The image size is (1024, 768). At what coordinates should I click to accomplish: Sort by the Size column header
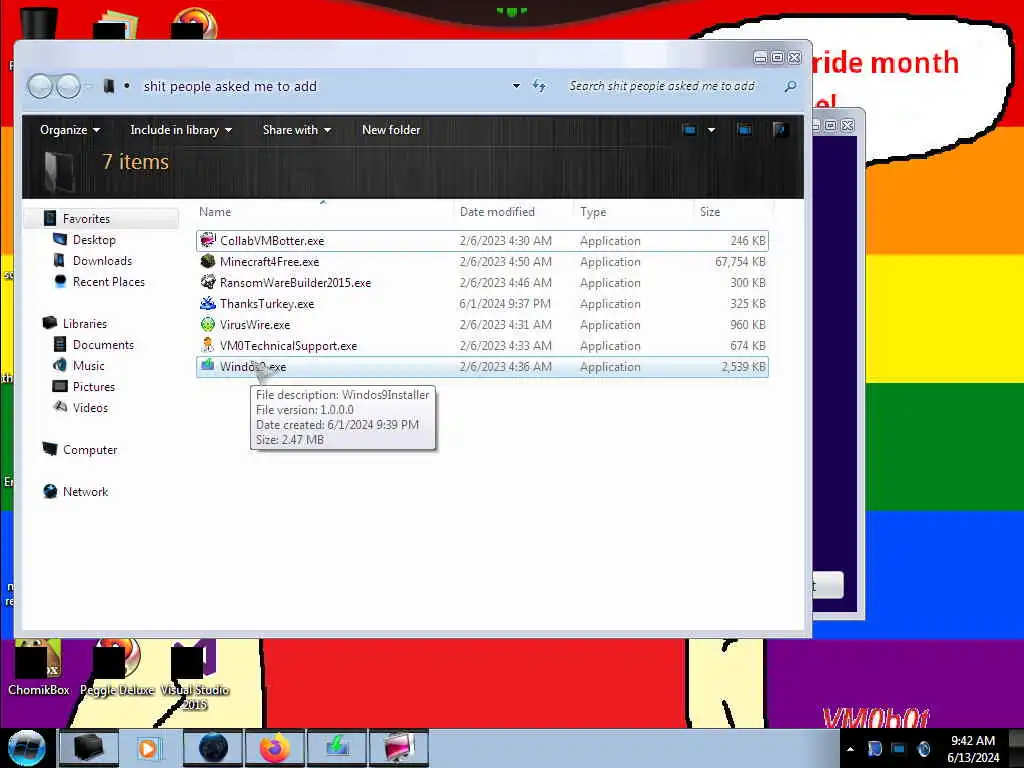(732, 212)
